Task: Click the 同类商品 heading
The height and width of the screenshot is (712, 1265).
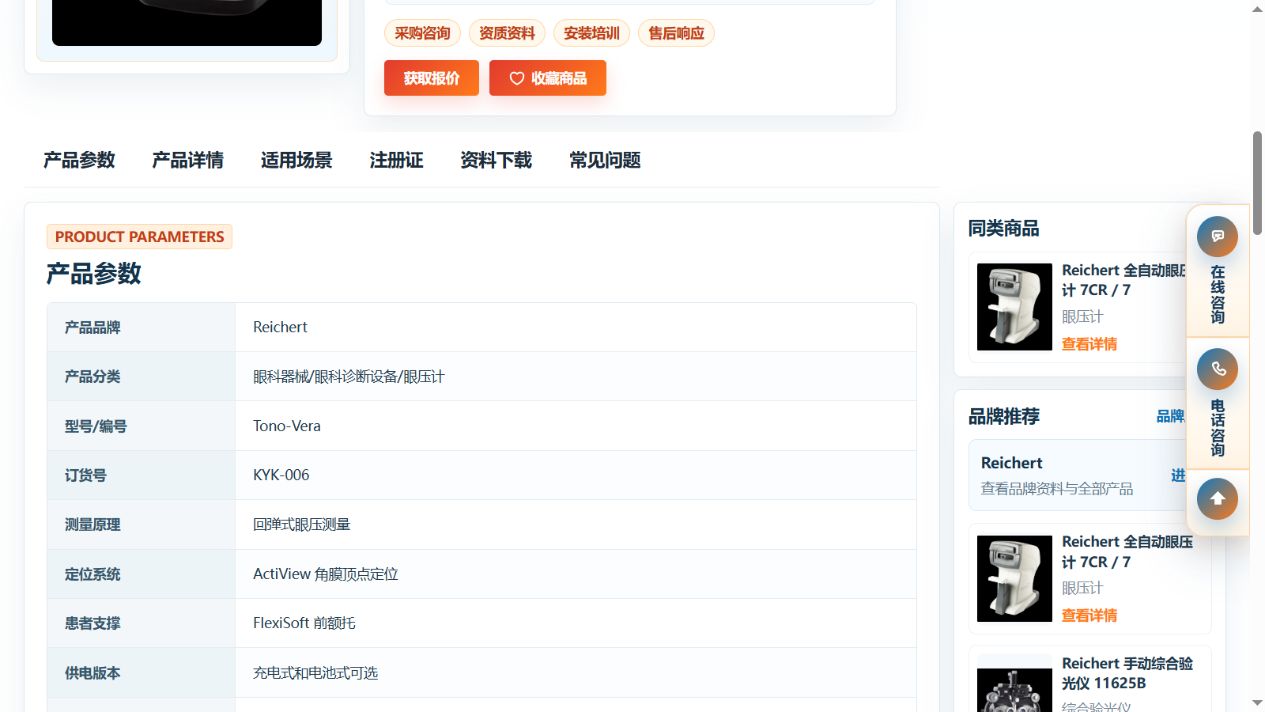Action: (1003, 228)
